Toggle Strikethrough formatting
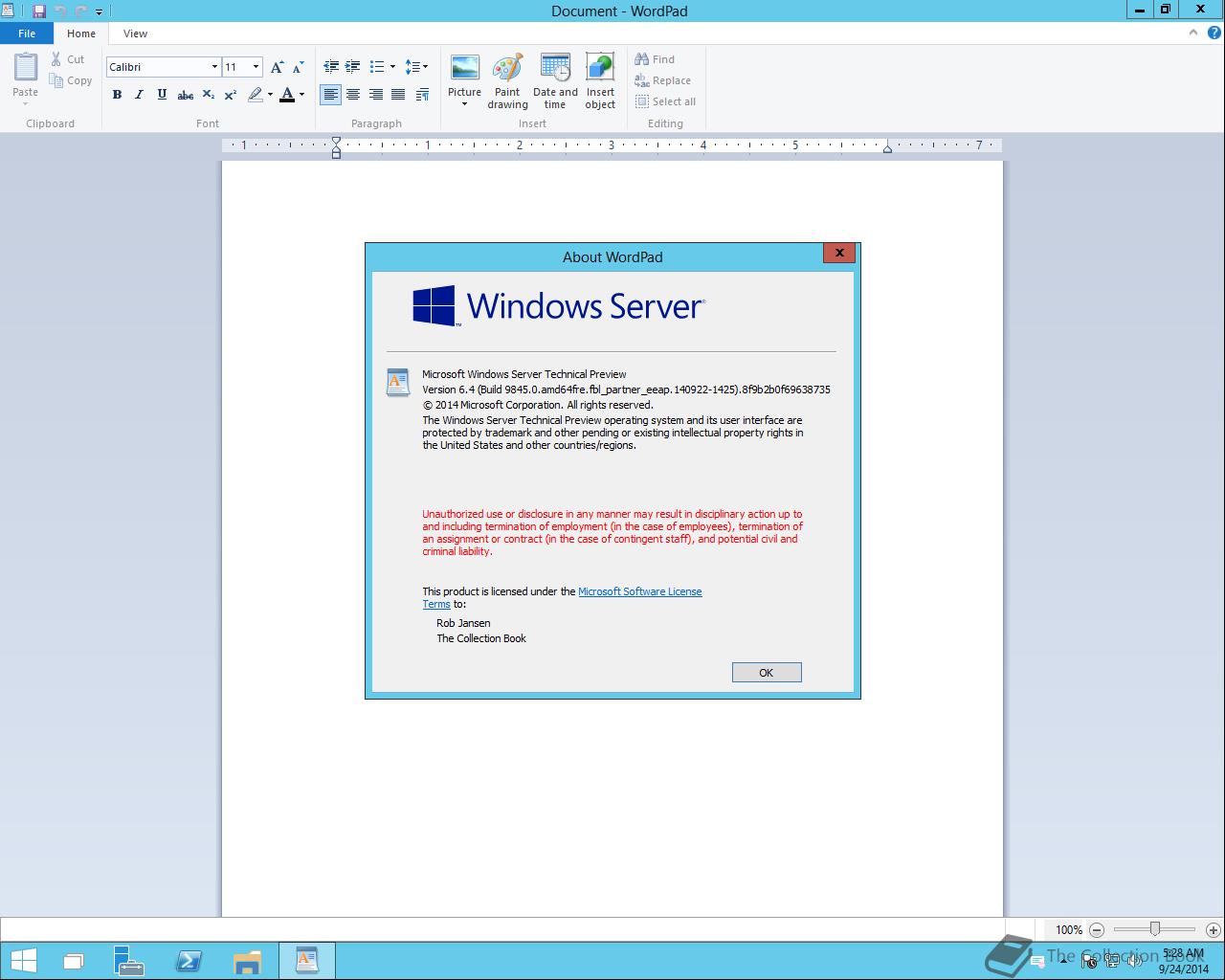Screen dimensions: 1225x980 [186, 95]
